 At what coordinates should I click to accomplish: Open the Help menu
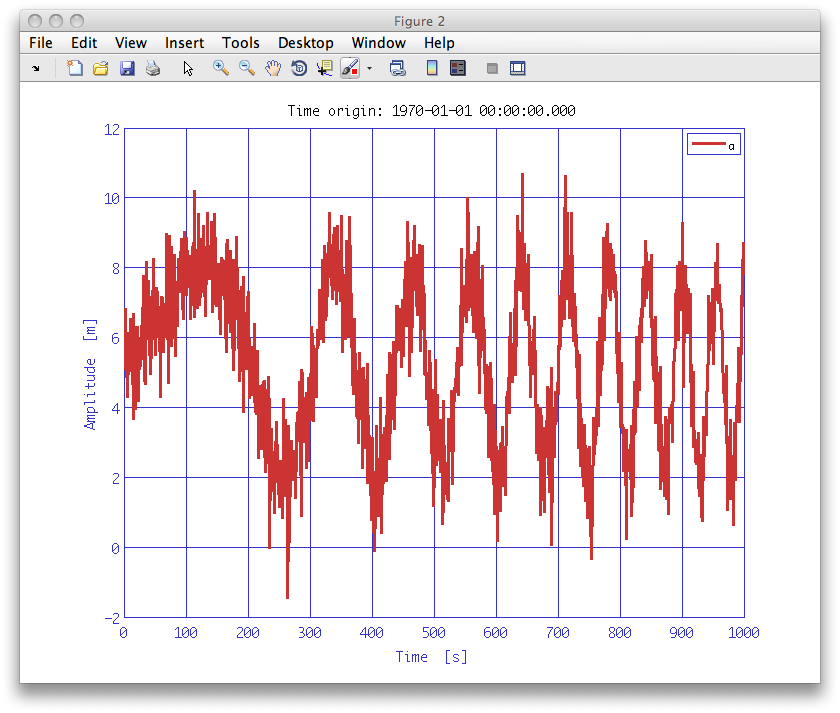[439, 43]
